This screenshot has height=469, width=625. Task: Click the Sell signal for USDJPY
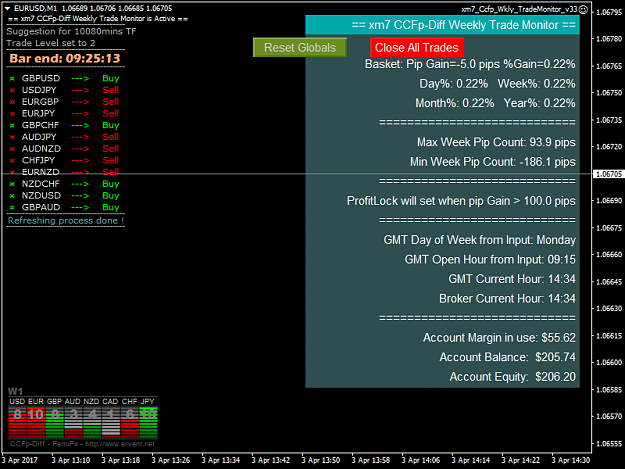pyautogui.click(x=111, y=90)
